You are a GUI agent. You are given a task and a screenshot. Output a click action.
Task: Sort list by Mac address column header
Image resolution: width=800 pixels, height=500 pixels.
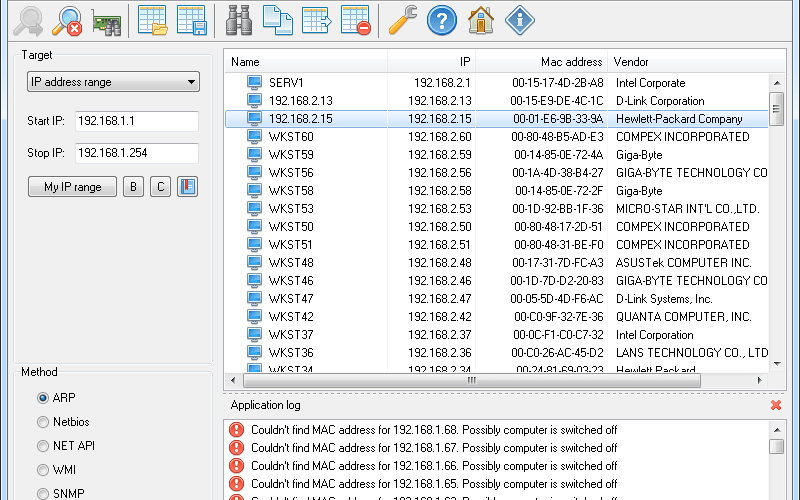coord(541,62)
